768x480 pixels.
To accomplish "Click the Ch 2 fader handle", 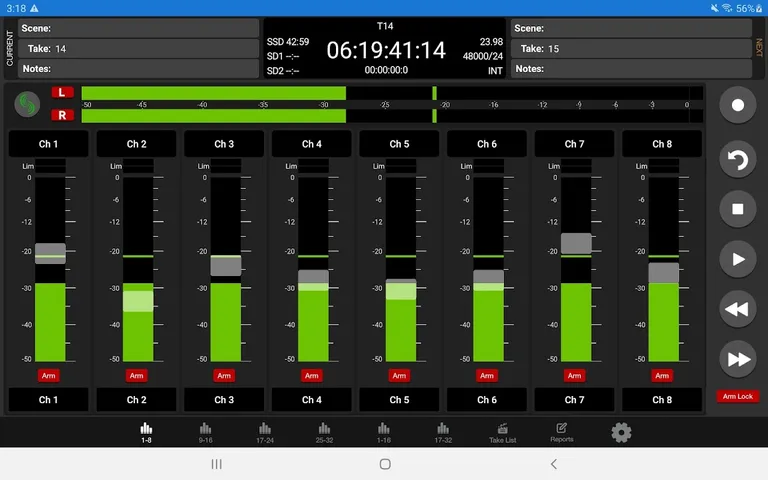I will pyautogui.click(x=138, y=301).
